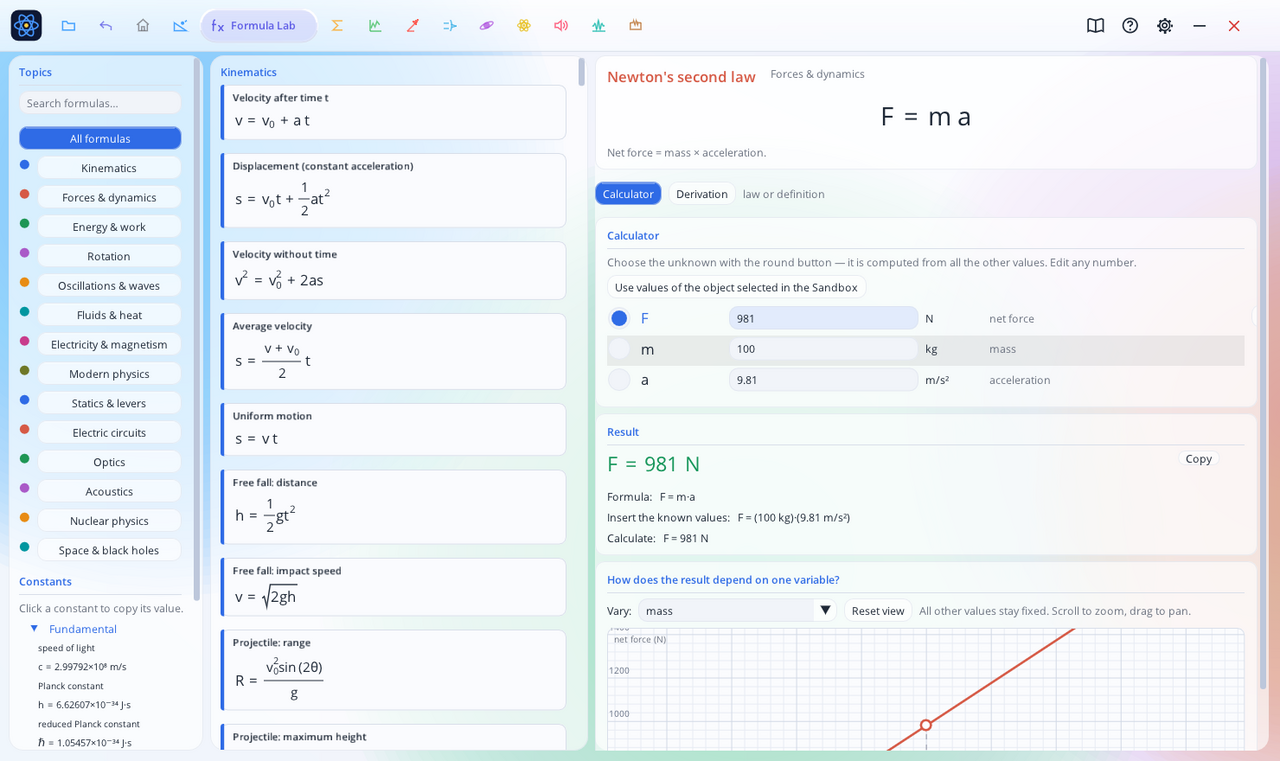
Task: Open settings with the gear icon
Action: (x=1165, y=25)
